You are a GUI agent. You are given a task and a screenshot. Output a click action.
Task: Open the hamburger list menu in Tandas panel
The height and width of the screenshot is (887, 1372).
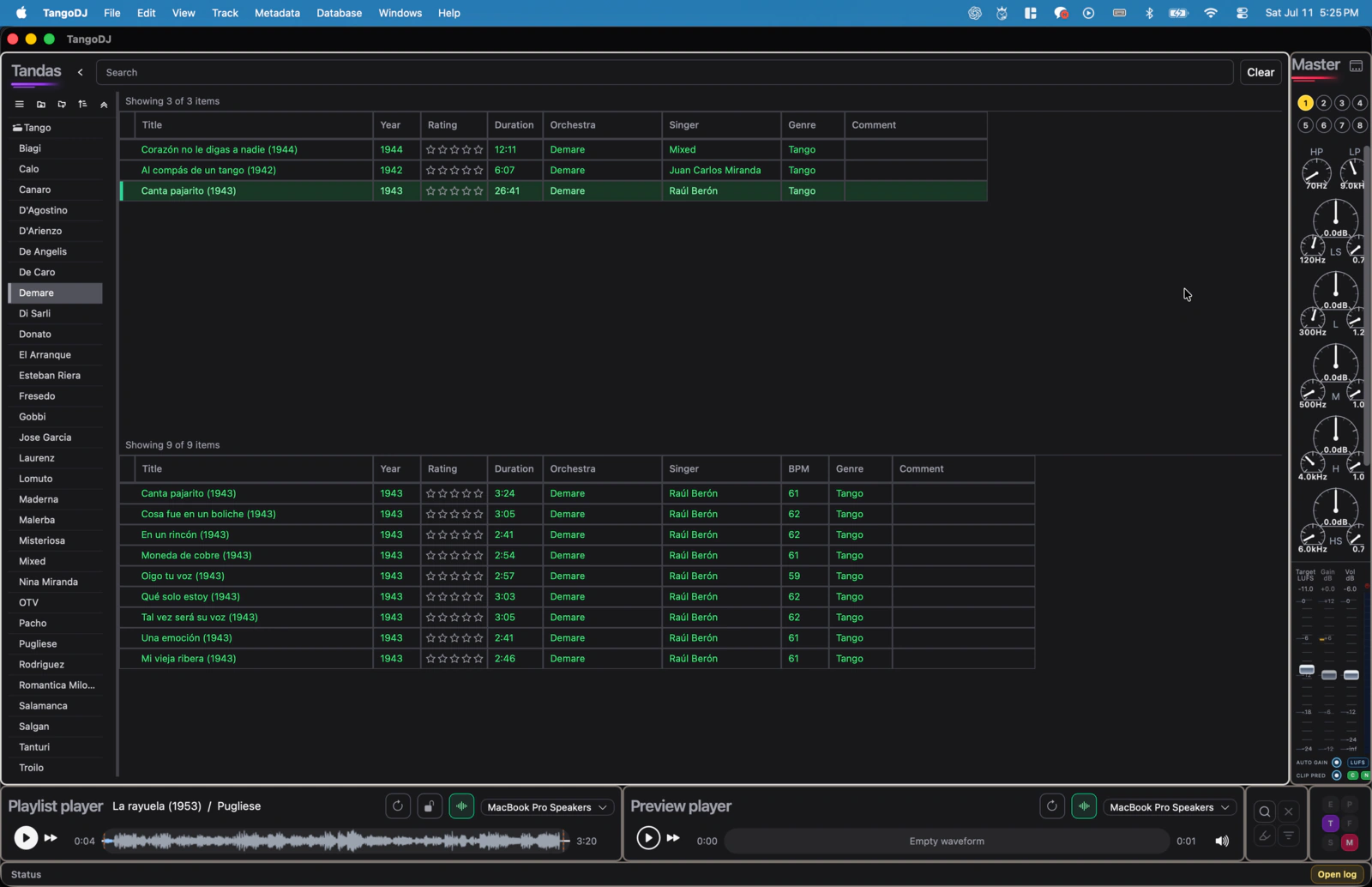pyautogui.click(x=19, y=105)
